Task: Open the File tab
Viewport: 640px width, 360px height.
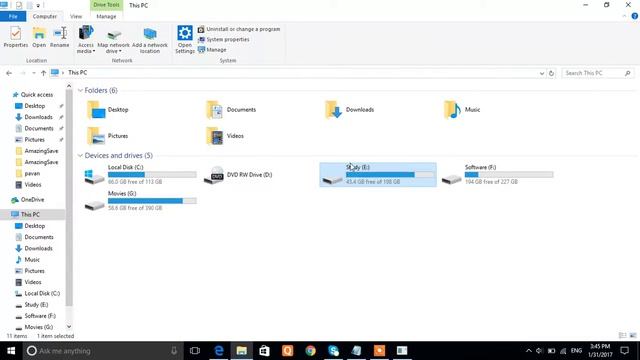Action: 13,16
